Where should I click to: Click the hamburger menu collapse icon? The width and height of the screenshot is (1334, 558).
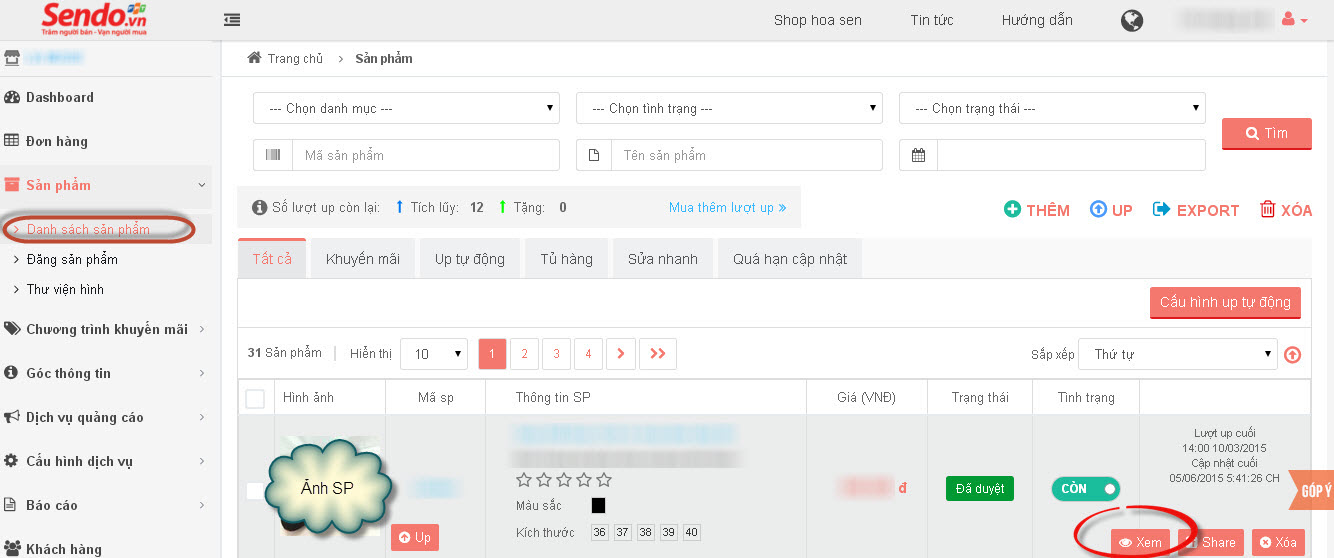coord(232,20)
